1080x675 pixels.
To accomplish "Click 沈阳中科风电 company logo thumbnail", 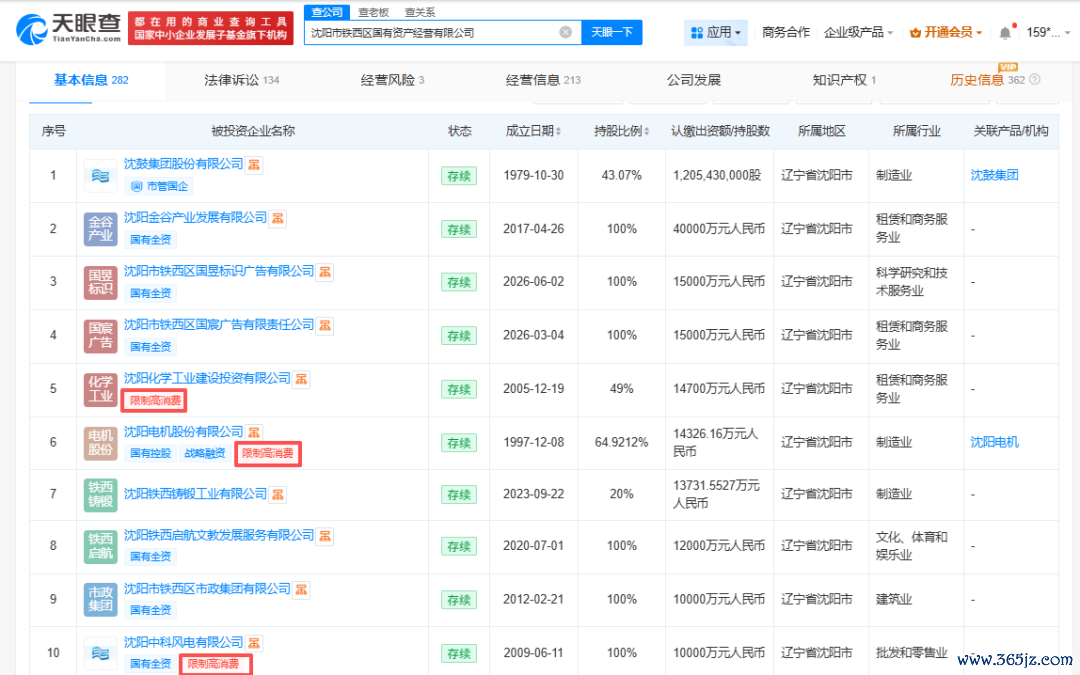I will (x=101, y=653).
